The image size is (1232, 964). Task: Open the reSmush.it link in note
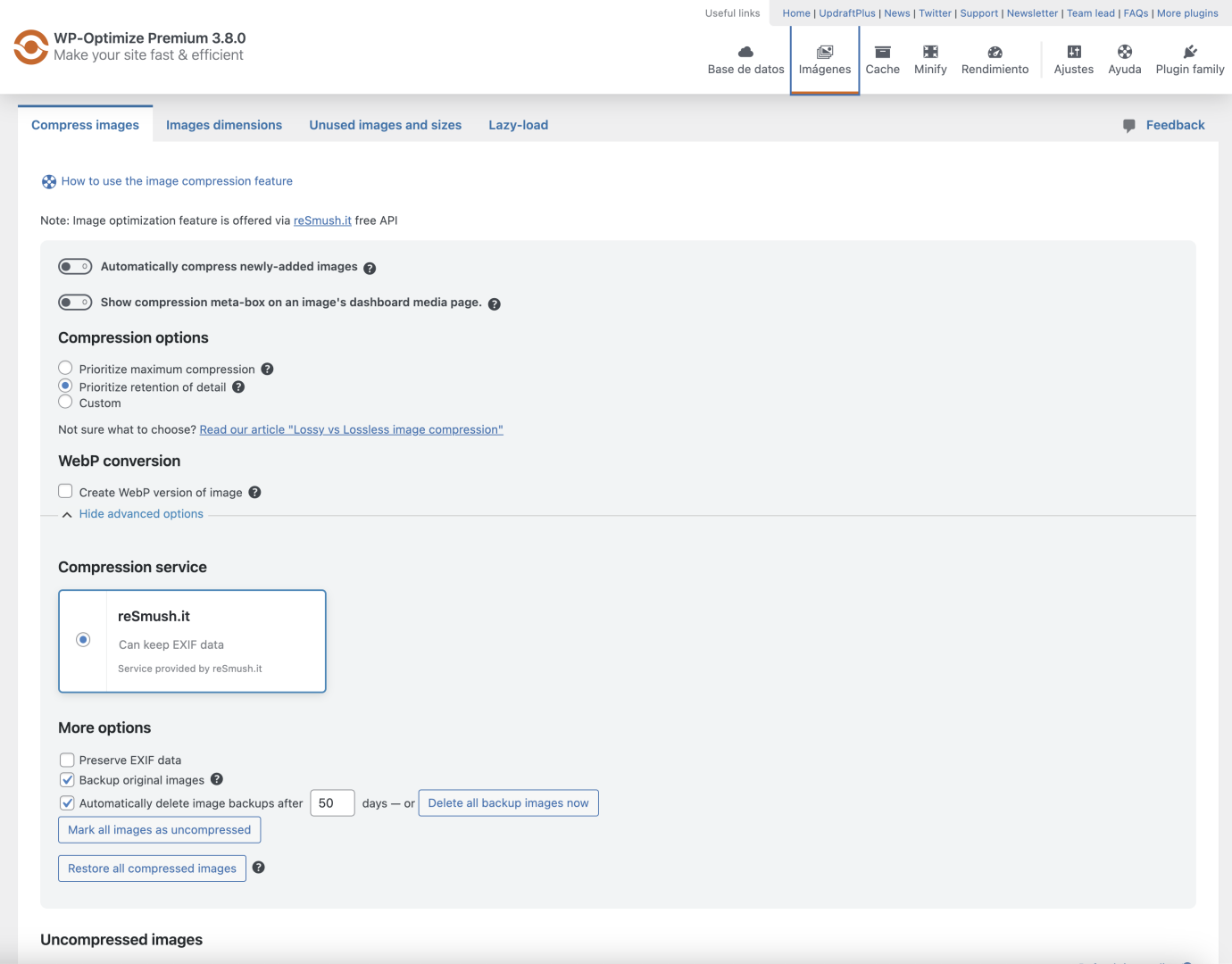pyautogui.click(x=322, y=220)
